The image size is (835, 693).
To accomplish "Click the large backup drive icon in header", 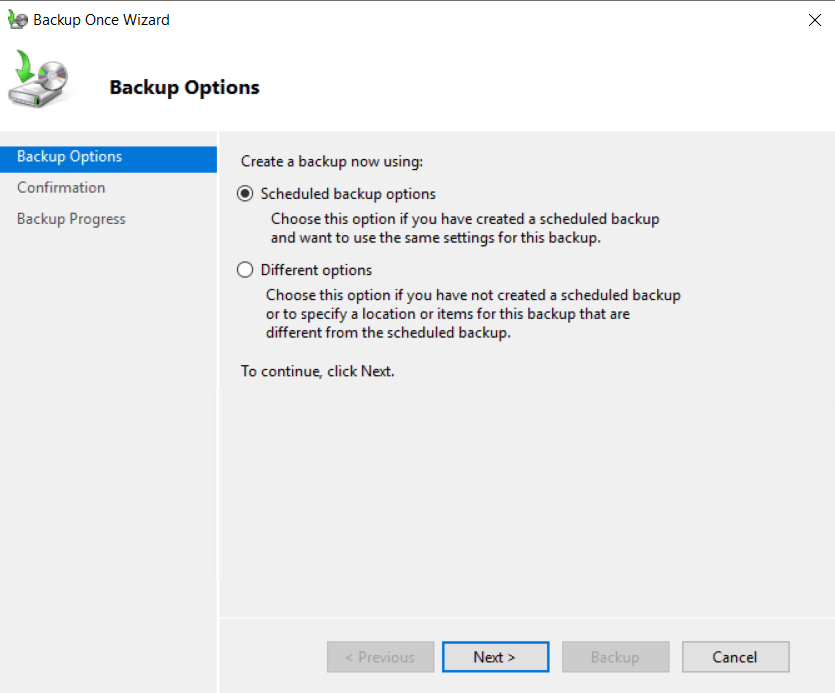I will click(40, 82).
